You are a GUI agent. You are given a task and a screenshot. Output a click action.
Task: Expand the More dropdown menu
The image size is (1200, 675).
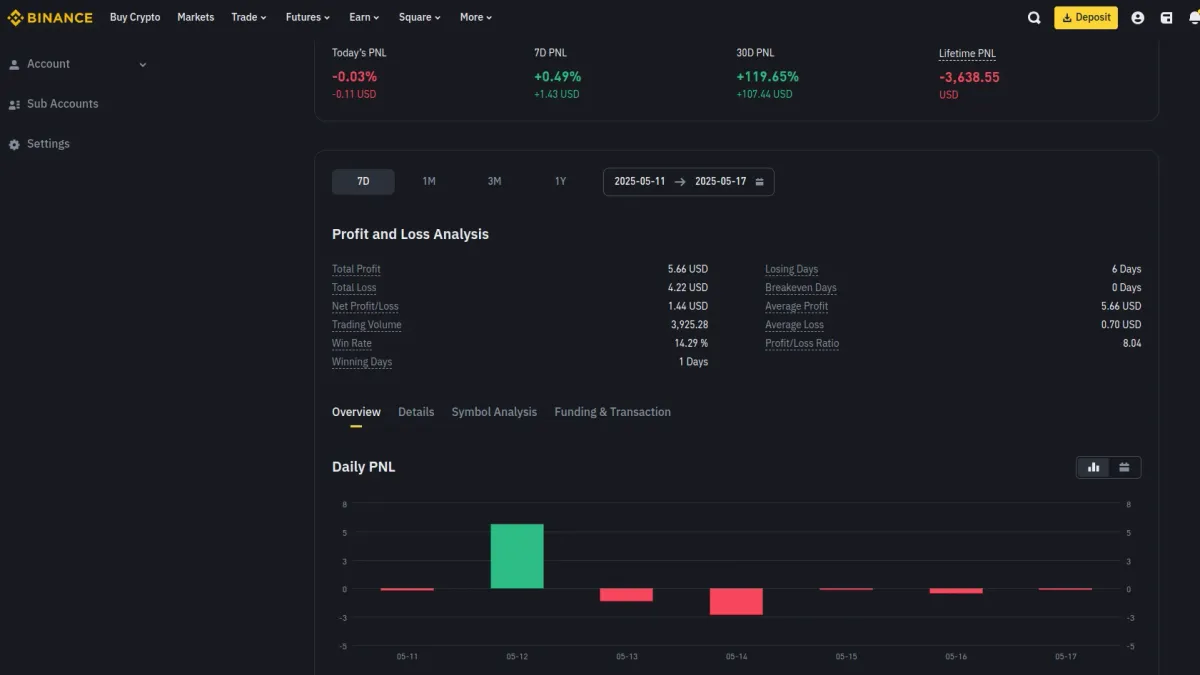tap(476, 17)
